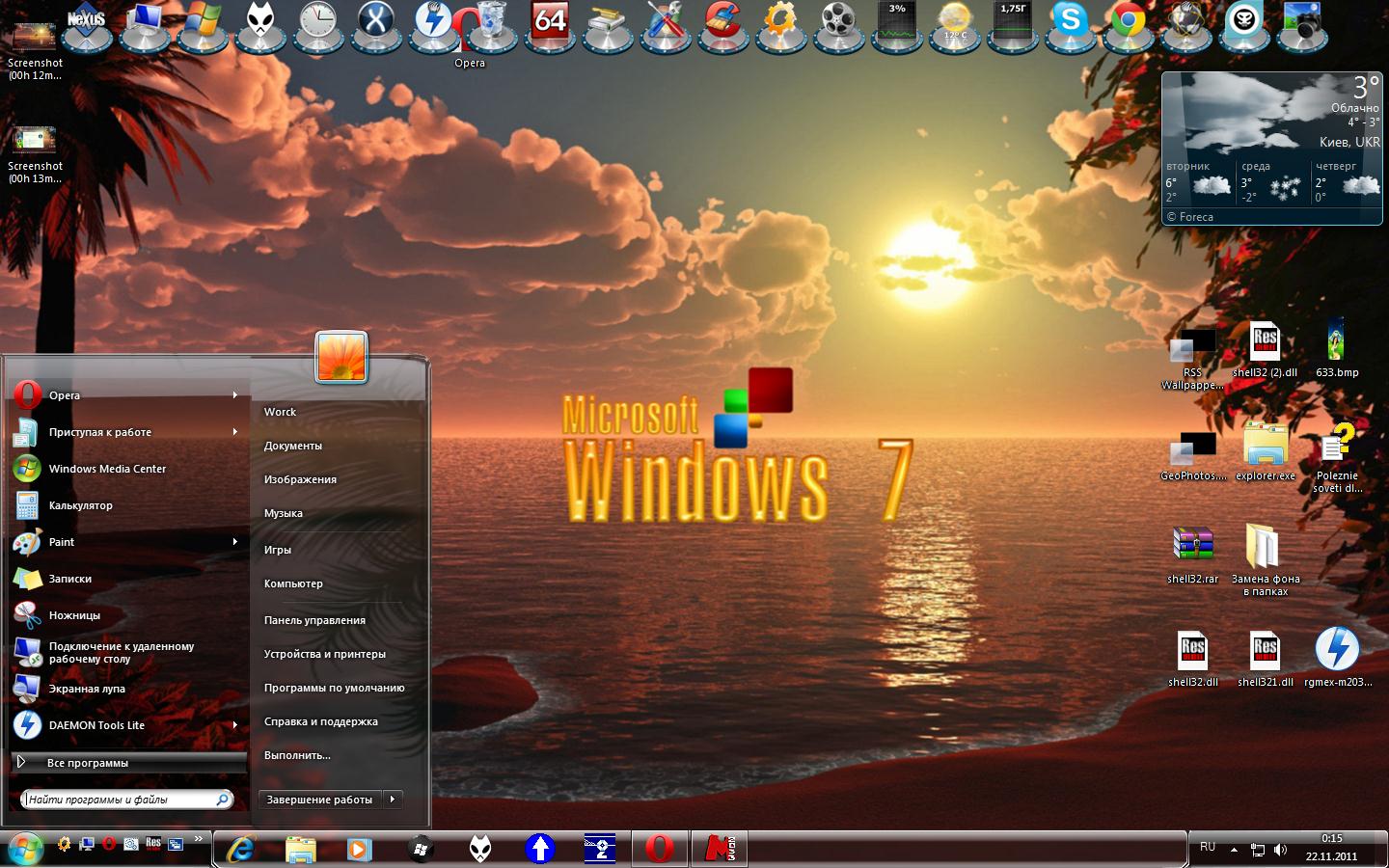Viewport: 1389px width, 868px height.
Task: Open Подключение к удаленному рабочему столу
Action: 128,652
